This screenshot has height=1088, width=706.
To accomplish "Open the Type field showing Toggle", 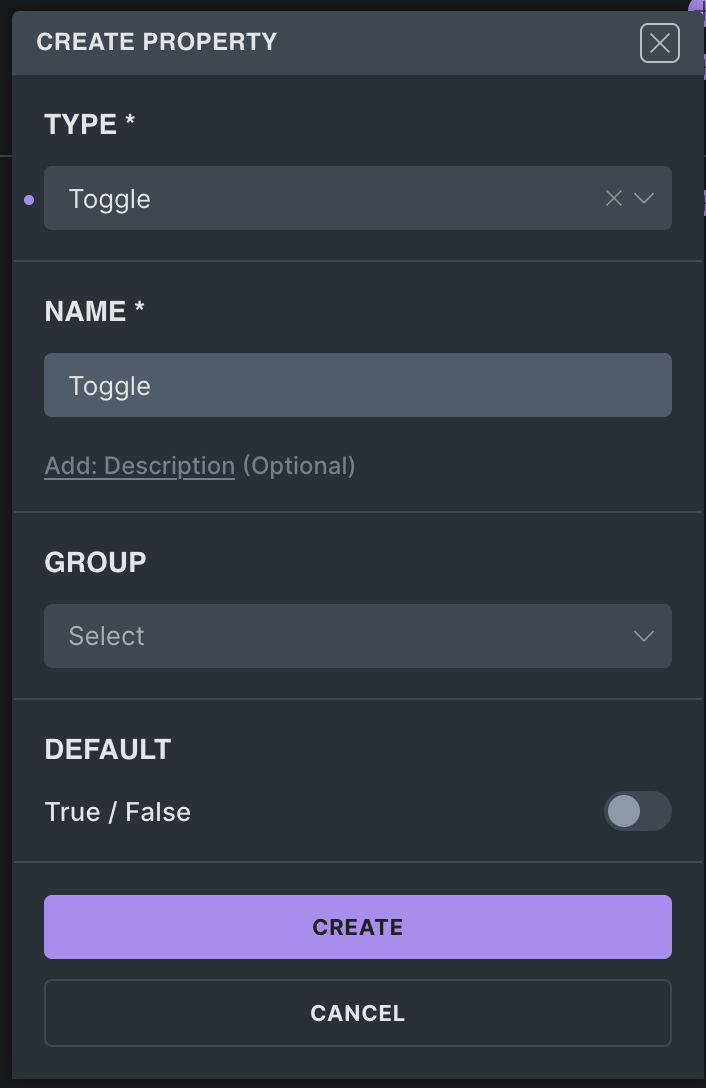I will (330, 198).
